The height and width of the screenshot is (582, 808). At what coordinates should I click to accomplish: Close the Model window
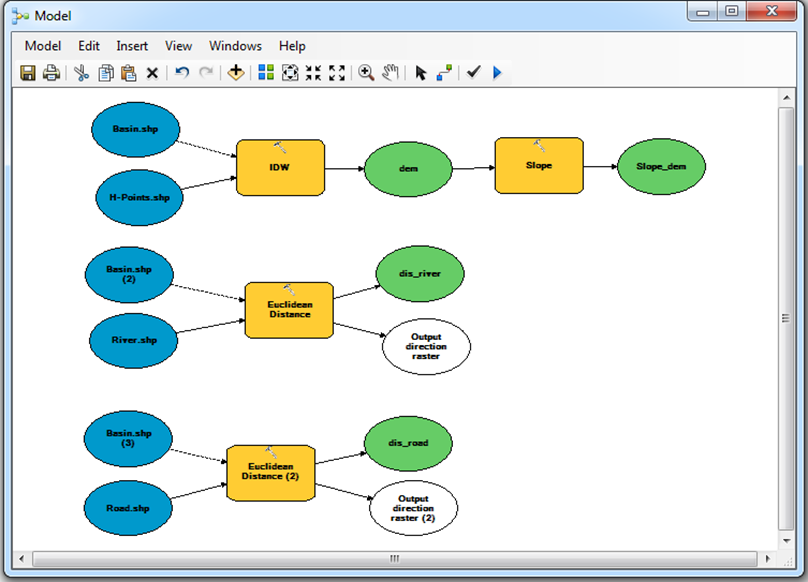[771, 11]
